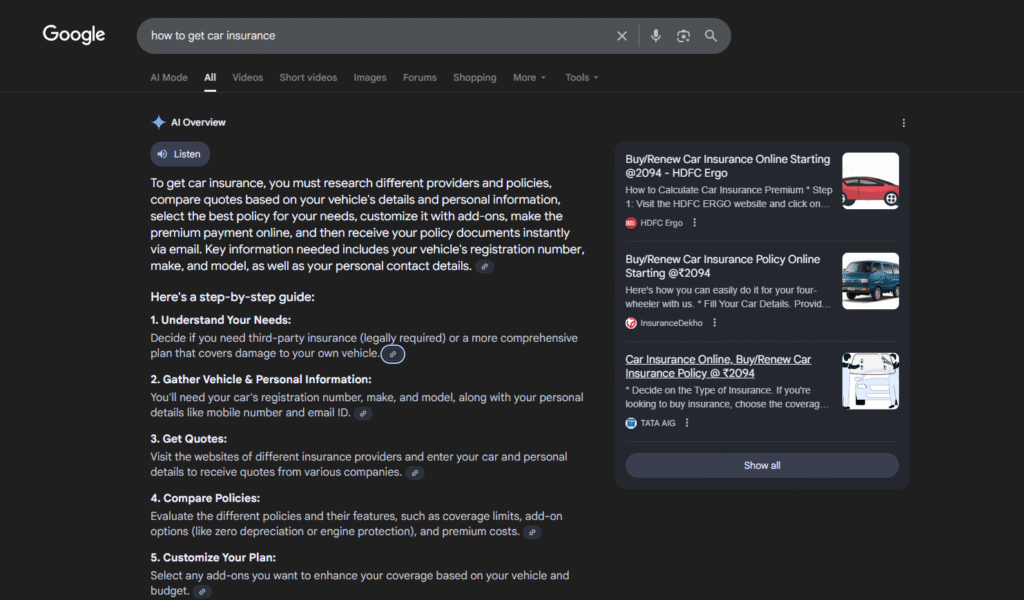The height and width of the screenshot is (600, 1024).
Task: Open Google Lens image search
Action: (683, 36)
